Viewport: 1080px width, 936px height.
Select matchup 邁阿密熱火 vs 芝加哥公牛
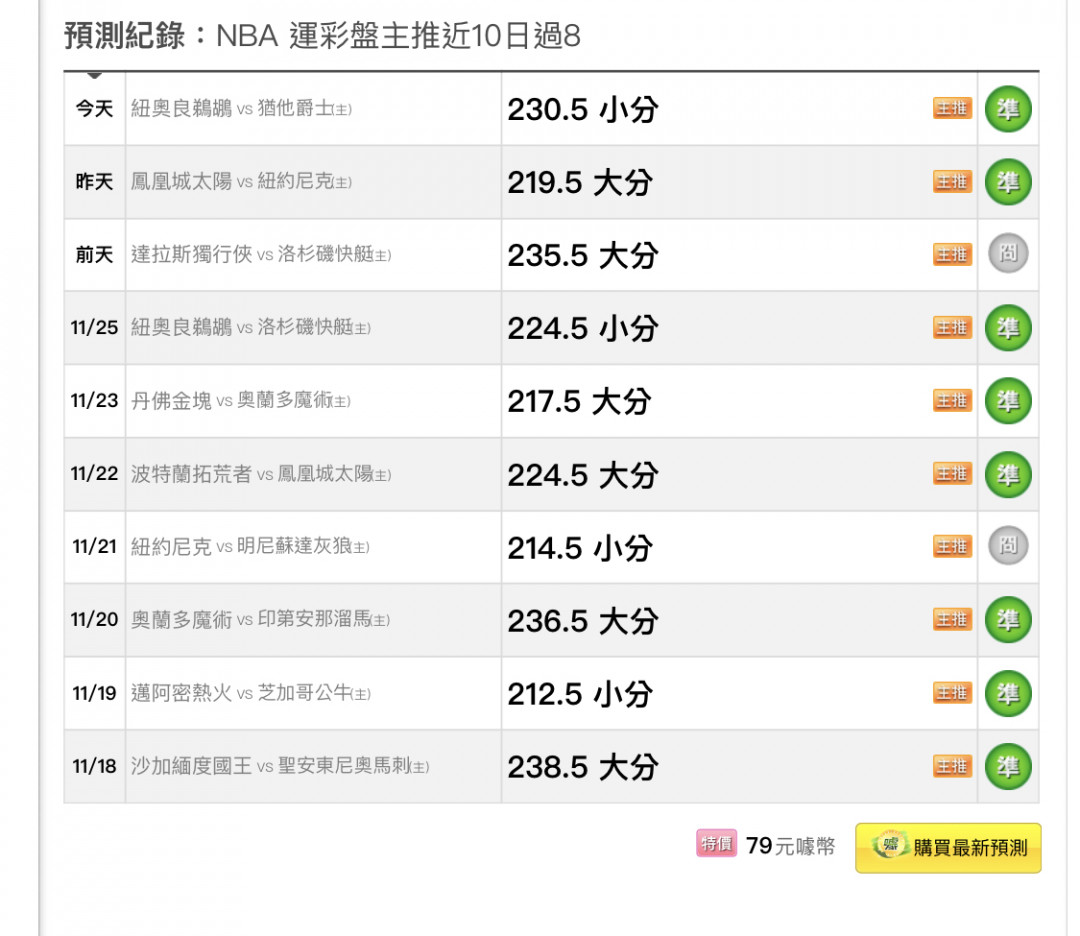pyautogui.click(x=251, y=692)
